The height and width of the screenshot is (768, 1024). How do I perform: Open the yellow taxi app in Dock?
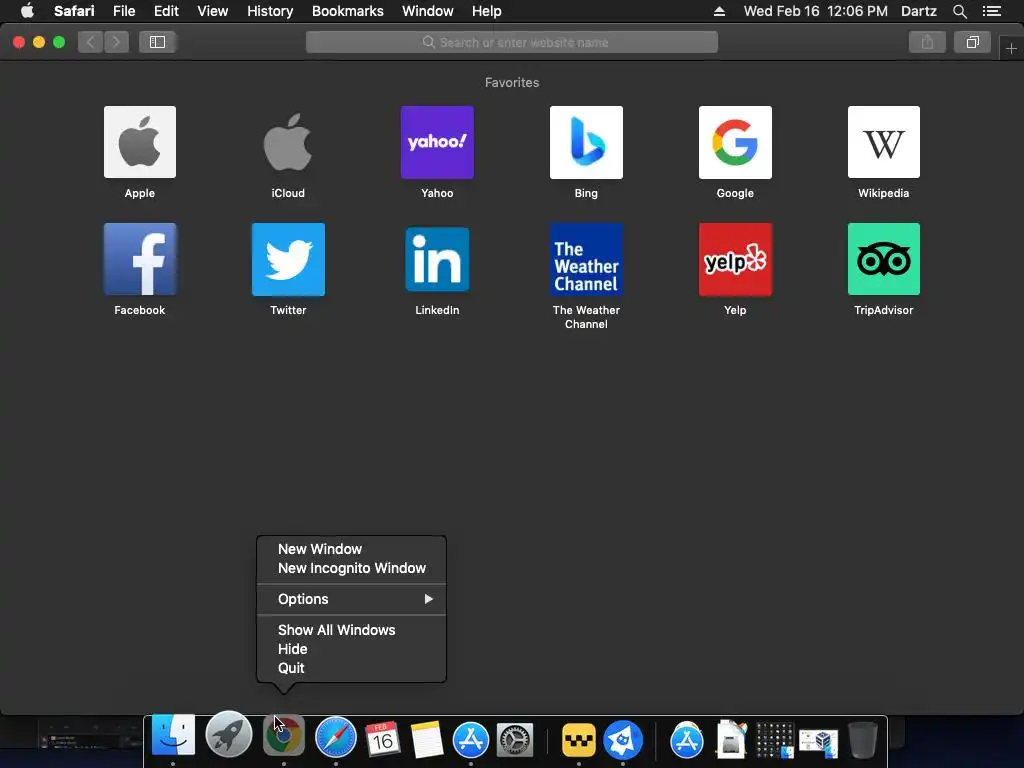tap(579, 740)
